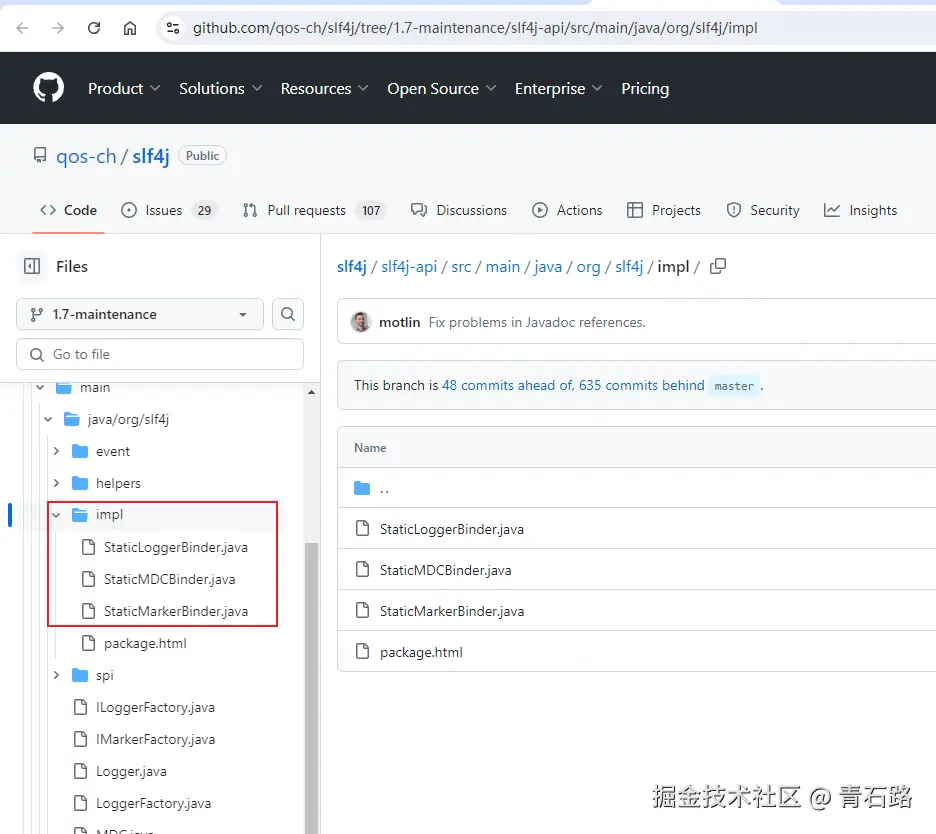Click the collapse file tree panel icon
The height and width of the screenshot is (834, 936).
pyautogui.click(x=32, y=266)
